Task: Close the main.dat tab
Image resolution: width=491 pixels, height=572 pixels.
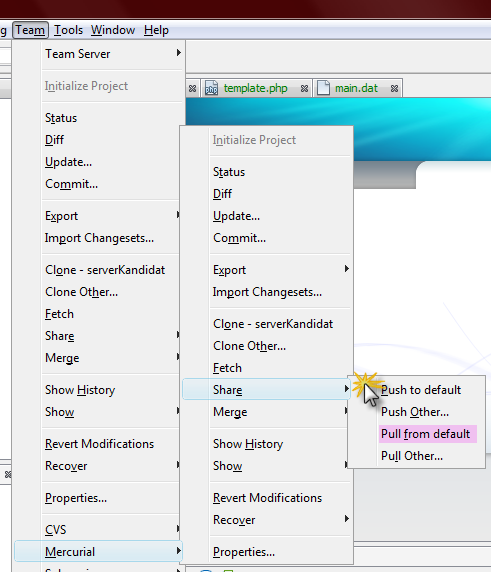Action: click(x=394, y=89)
